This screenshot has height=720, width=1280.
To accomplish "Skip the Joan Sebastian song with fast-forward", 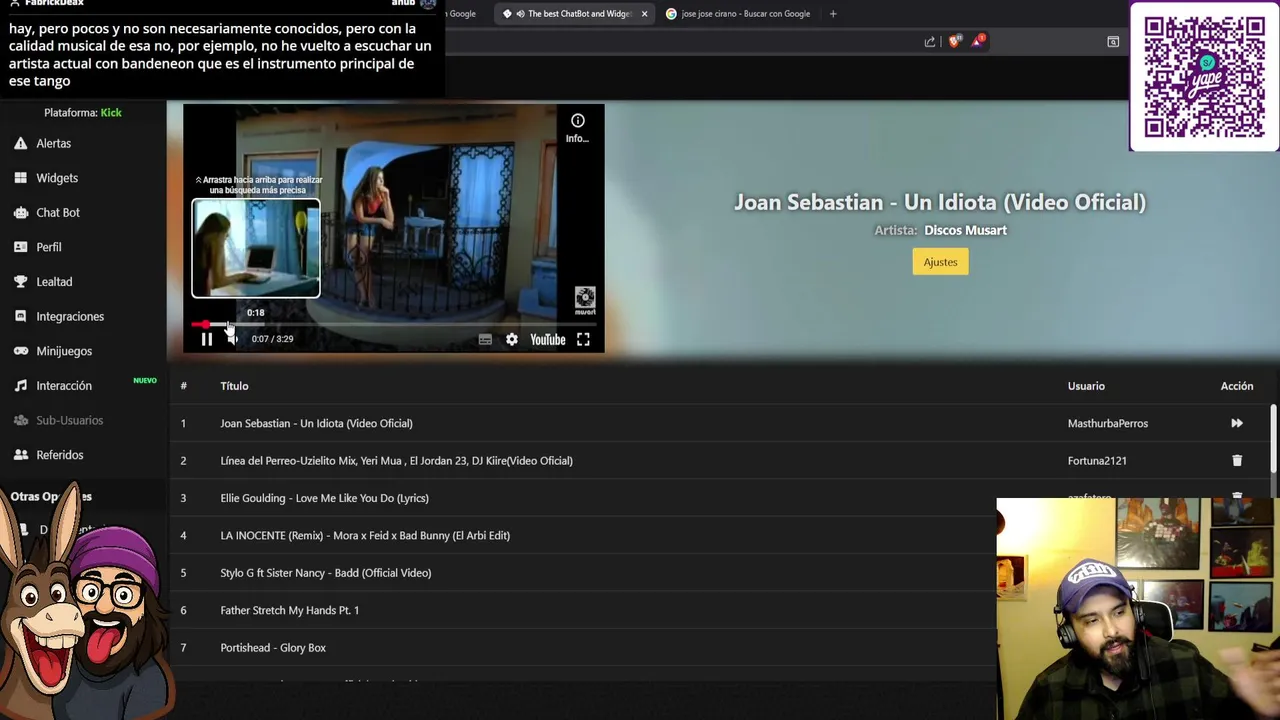I will 1237,423.
